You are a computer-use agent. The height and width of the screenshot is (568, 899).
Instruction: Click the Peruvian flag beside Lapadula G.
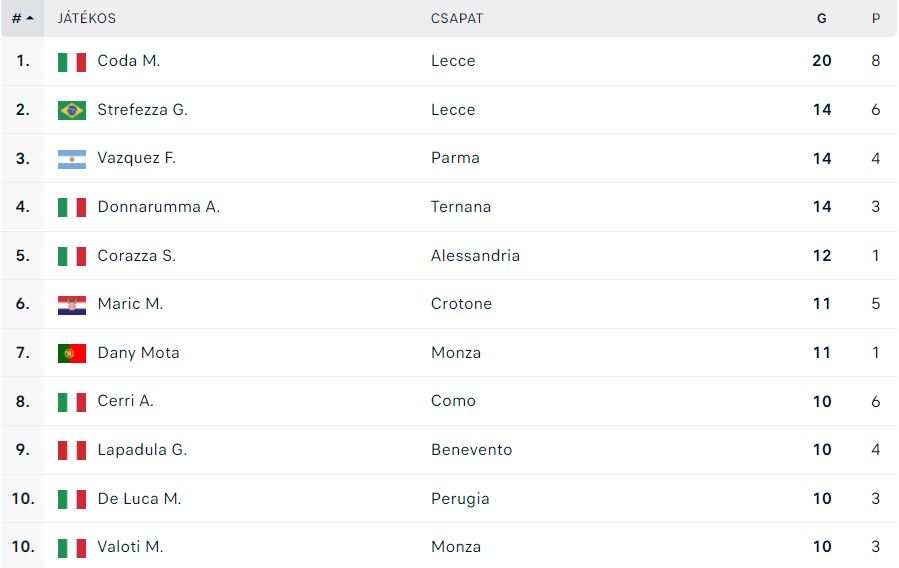(72, 451)
